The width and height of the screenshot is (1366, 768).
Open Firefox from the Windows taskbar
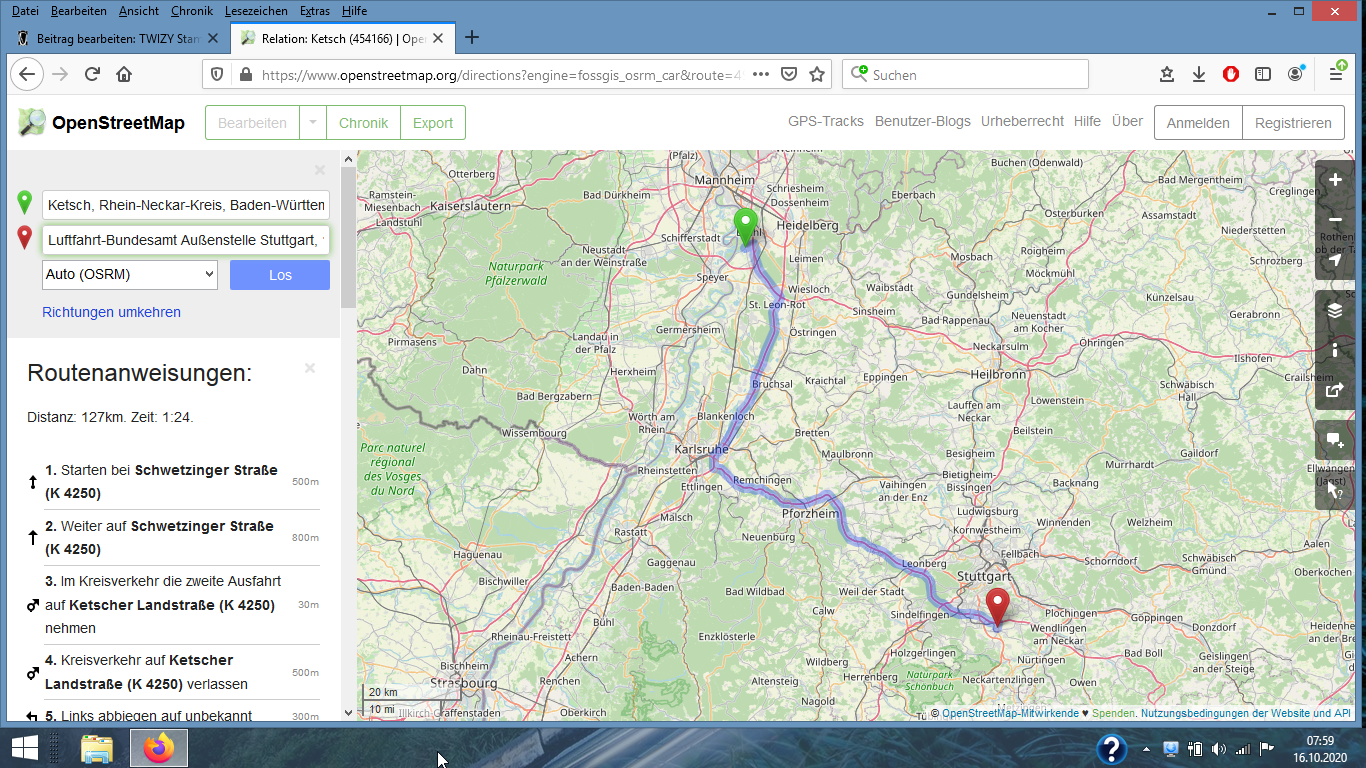pos(158,748)
